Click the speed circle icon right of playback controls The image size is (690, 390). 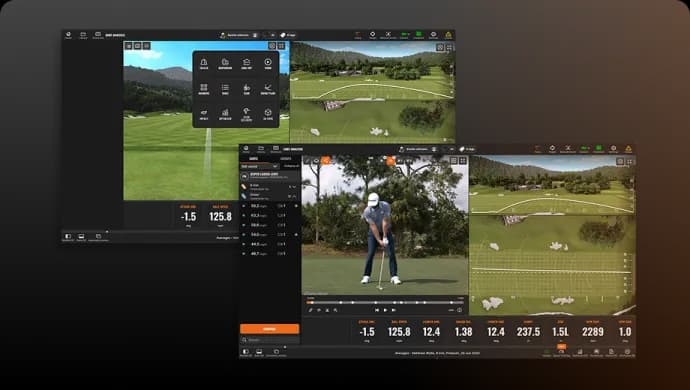[459, 310]
